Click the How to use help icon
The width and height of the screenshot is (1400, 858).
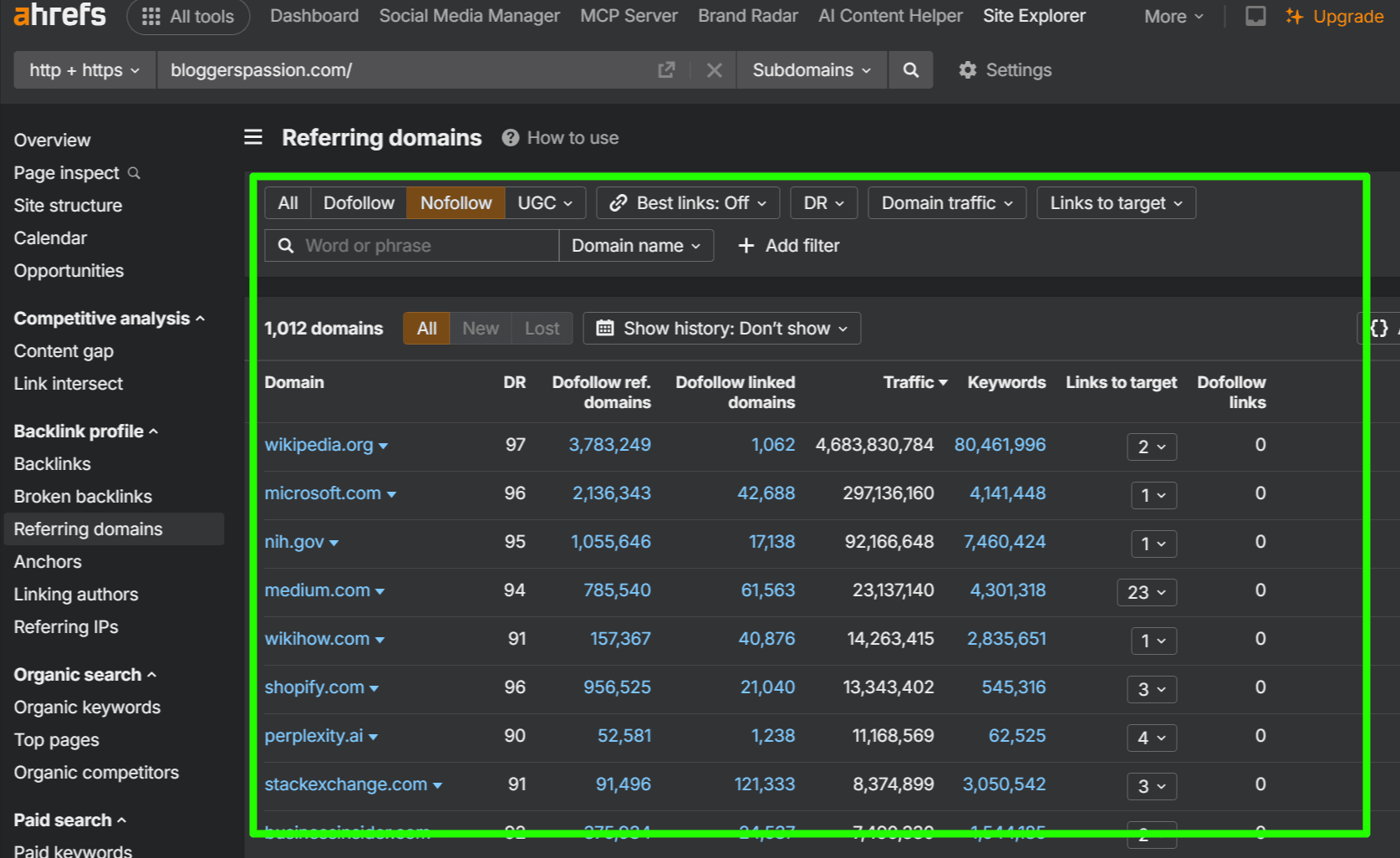[509, 137]
